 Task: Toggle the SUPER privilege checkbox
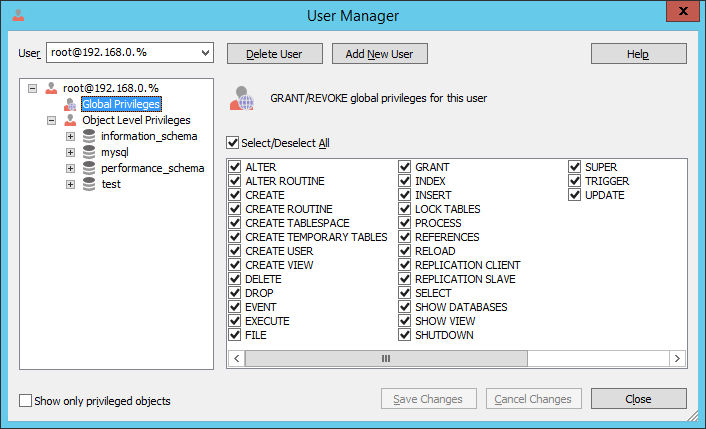pos(574,167)
